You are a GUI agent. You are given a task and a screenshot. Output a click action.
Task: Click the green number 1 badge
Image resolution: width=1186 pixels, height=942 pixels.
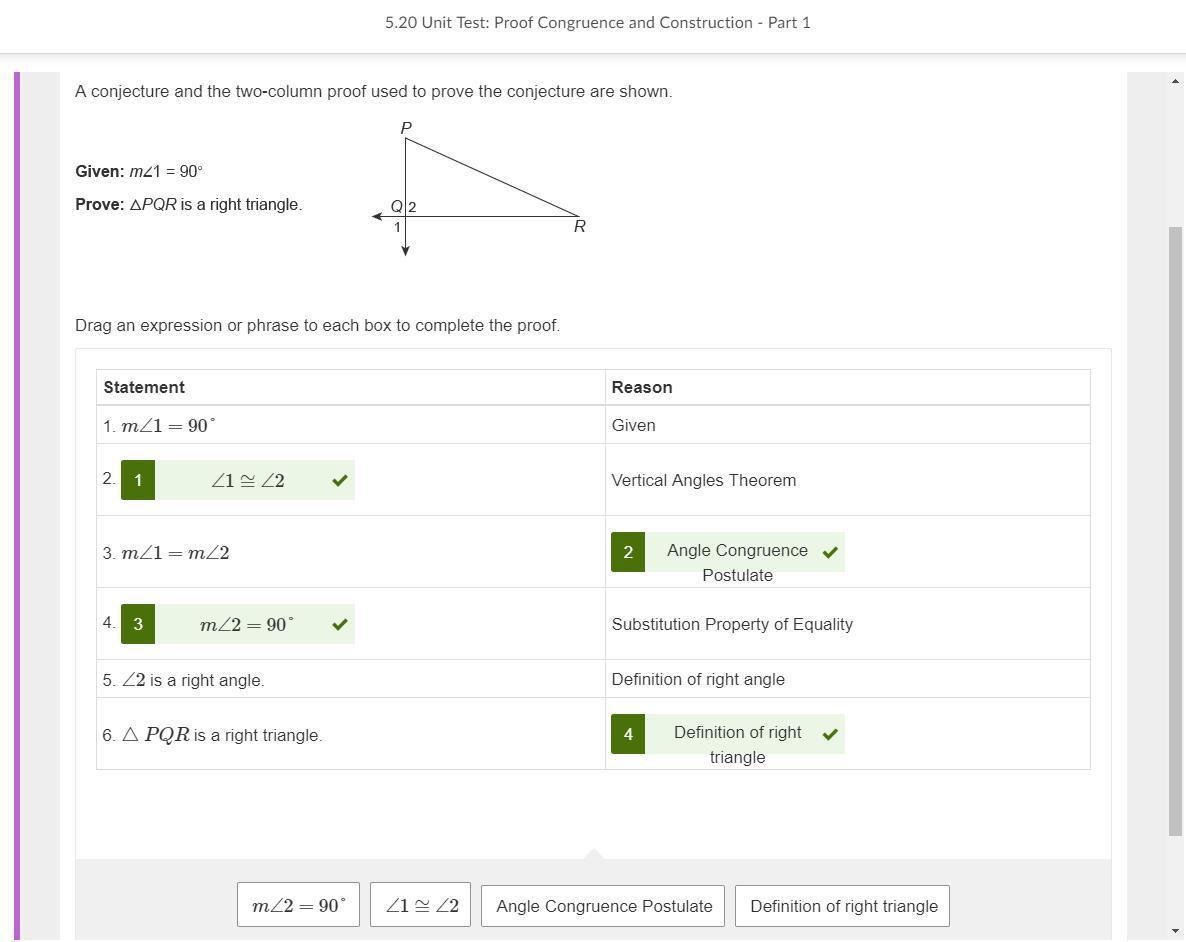click(x=138, y=481)
